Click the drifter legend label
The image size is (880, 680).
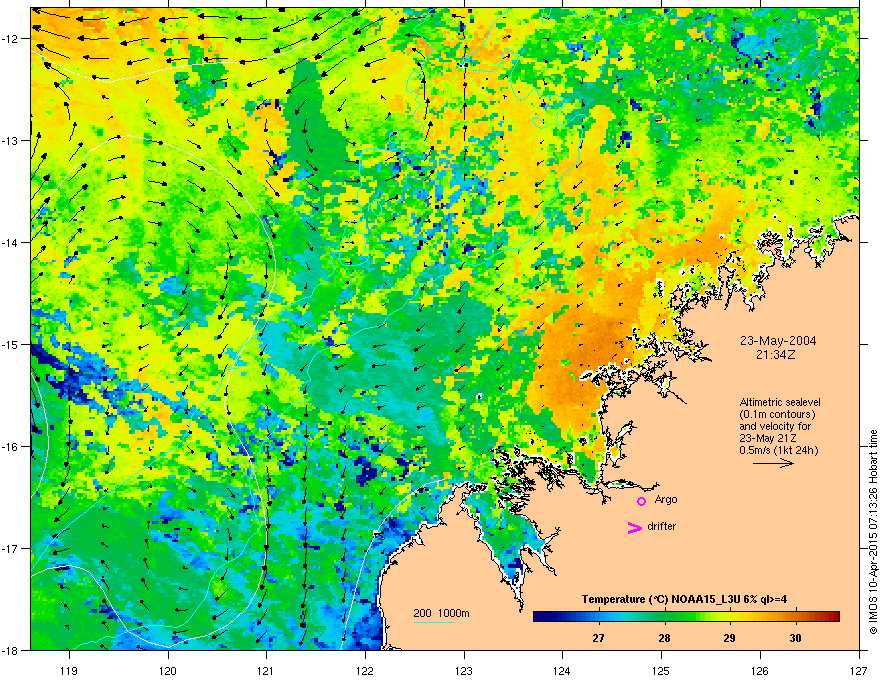[662, 526]
